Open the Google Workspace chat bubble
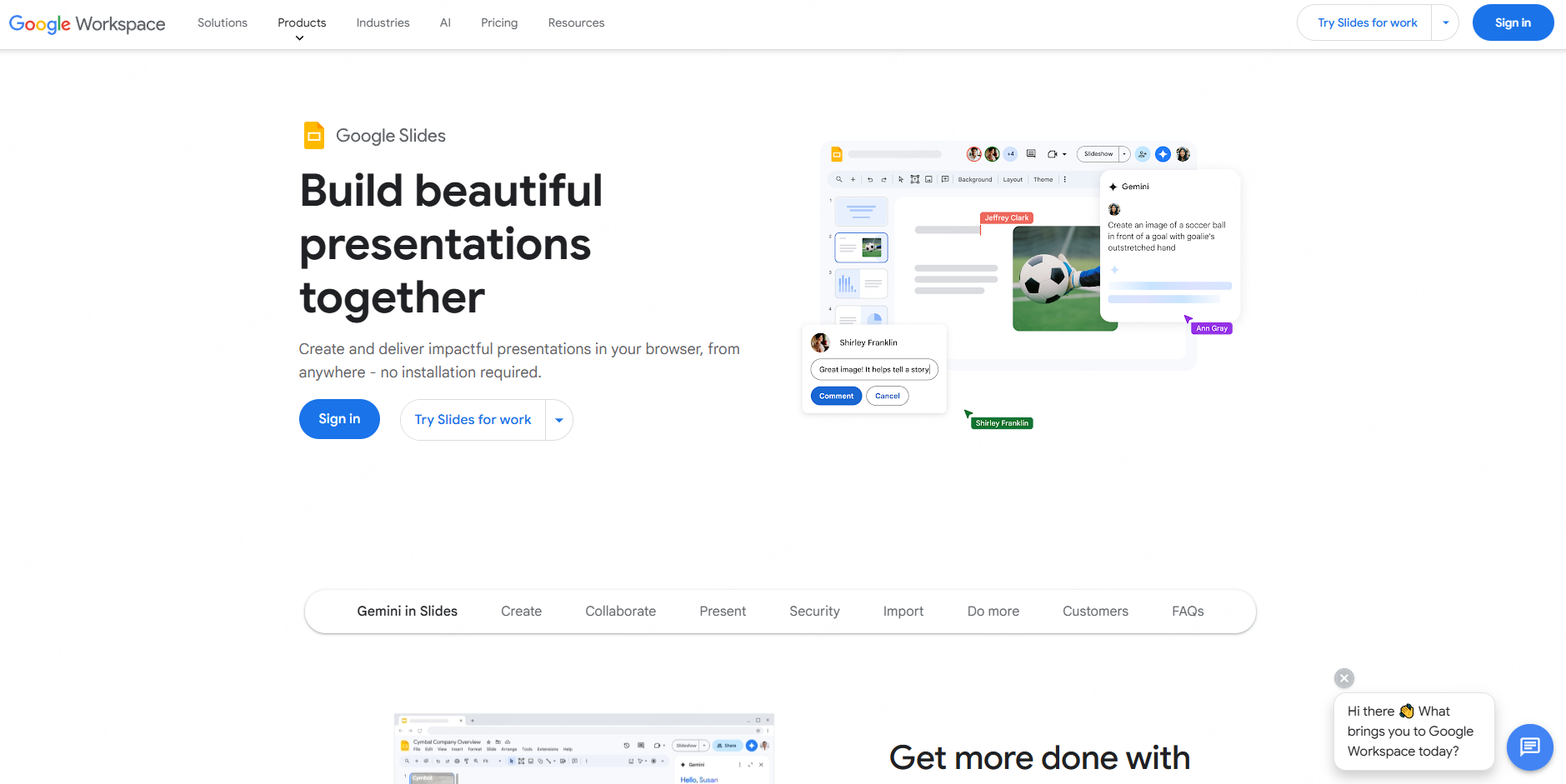 click(x=1529, y=747)
